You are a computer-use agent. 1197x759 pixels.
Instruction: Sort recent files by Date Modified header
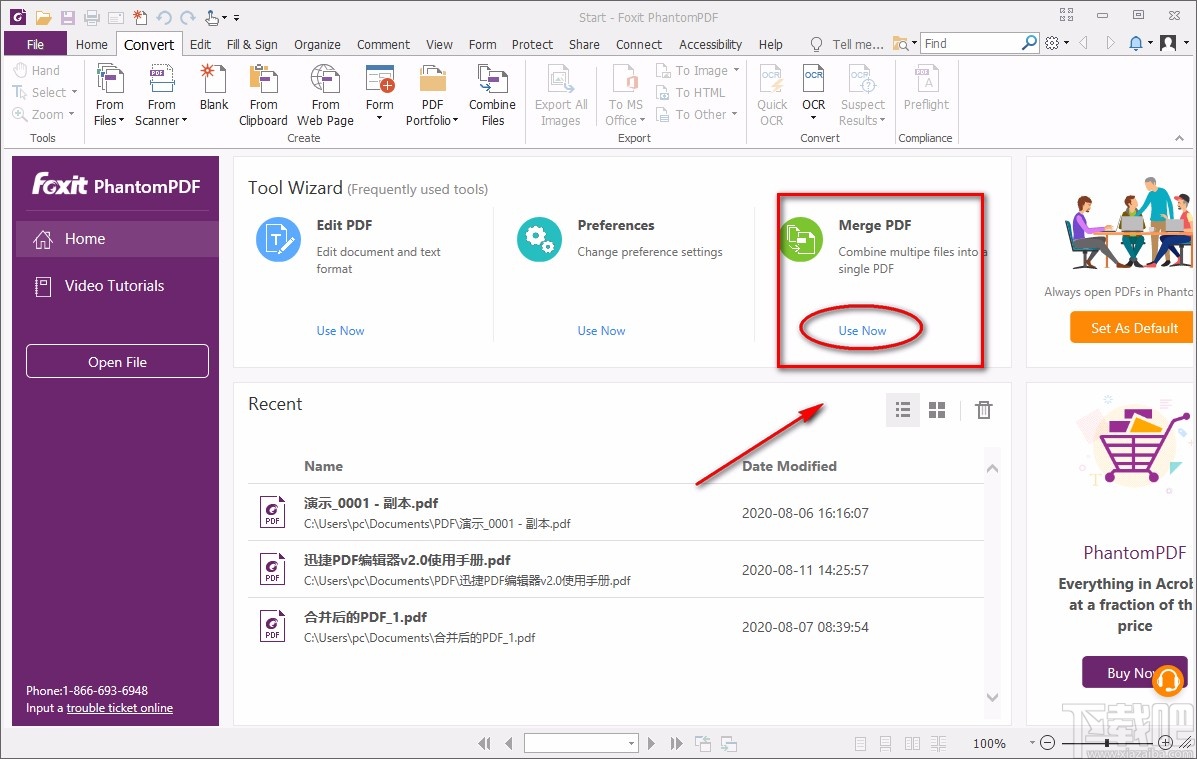click(x=789, y=466)
